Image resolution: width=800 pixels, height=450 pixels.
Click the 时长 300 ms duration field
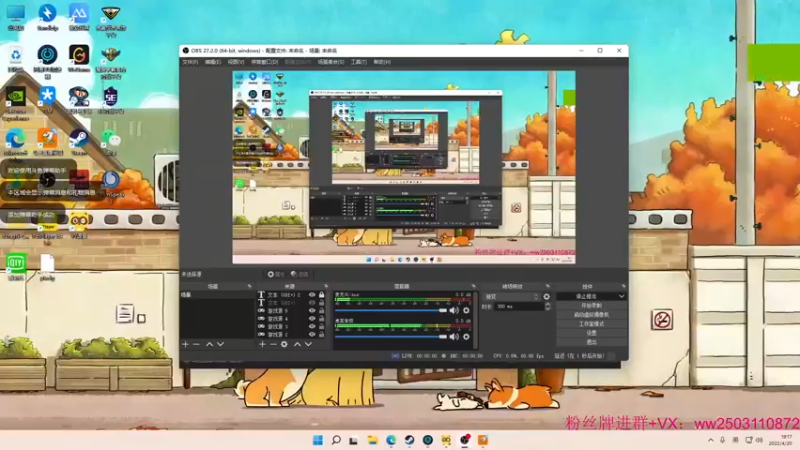518,307
